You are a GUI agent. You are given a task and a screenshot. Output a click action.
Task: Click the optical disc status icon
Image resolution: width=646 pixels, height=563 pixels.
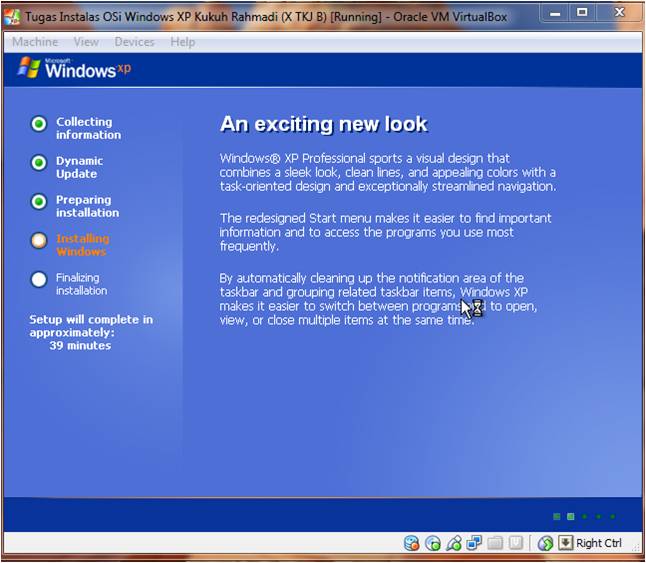click(433, 543)
